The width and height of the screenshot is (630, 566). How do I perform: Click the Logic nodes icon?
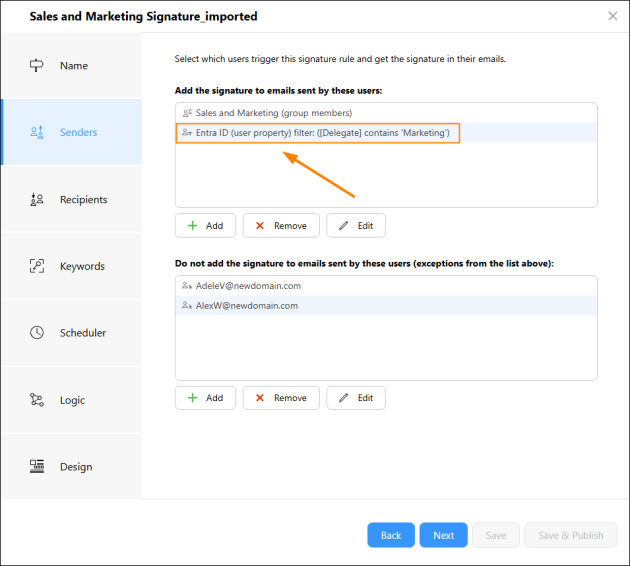pyautogui.click(x=37, y=400)
